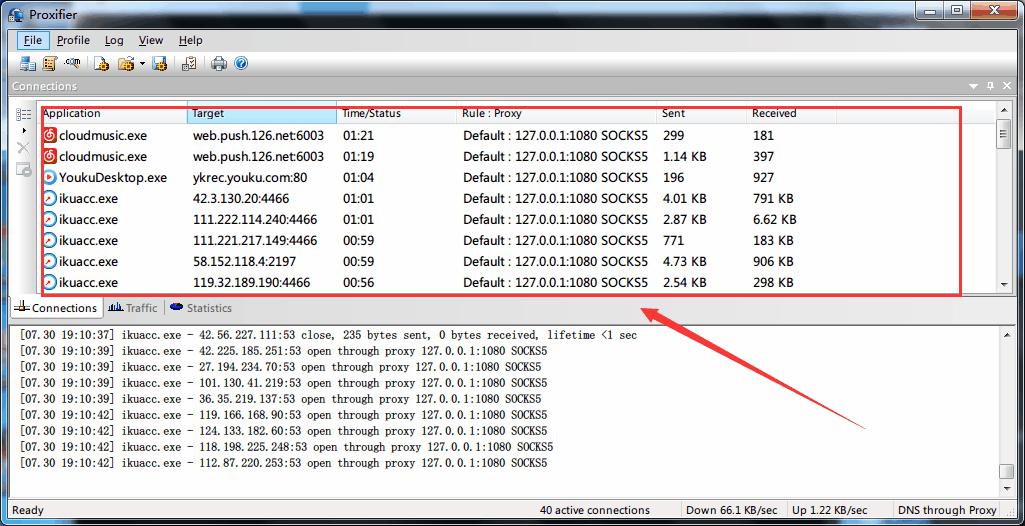This screenshot has width=1025, height=526.
Task: Open the Profile menu
Action: click(x=73, y=40)
